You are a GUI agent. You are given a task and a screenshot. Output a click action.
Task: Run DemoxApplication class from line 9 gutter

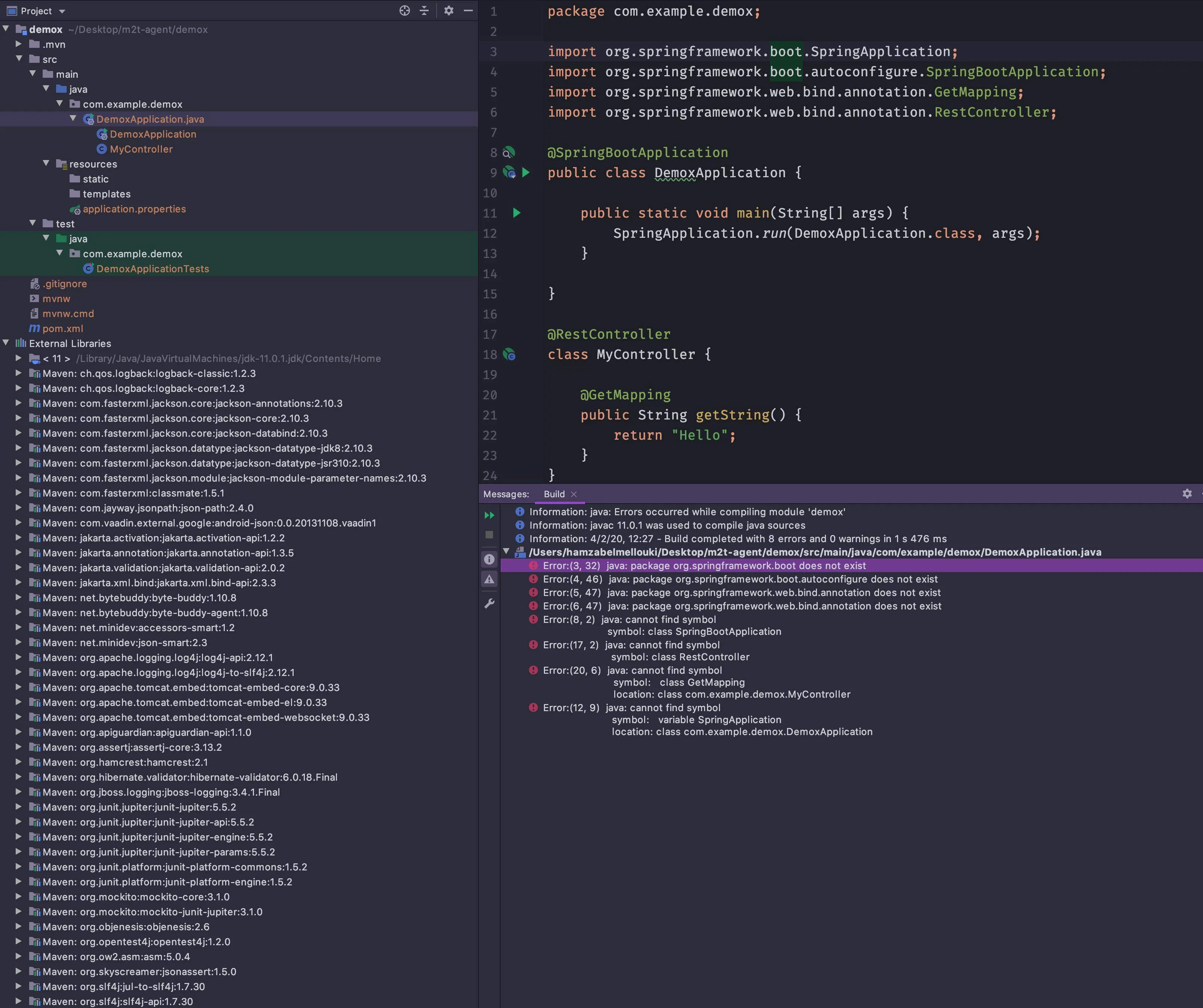(x=525, y=172)
